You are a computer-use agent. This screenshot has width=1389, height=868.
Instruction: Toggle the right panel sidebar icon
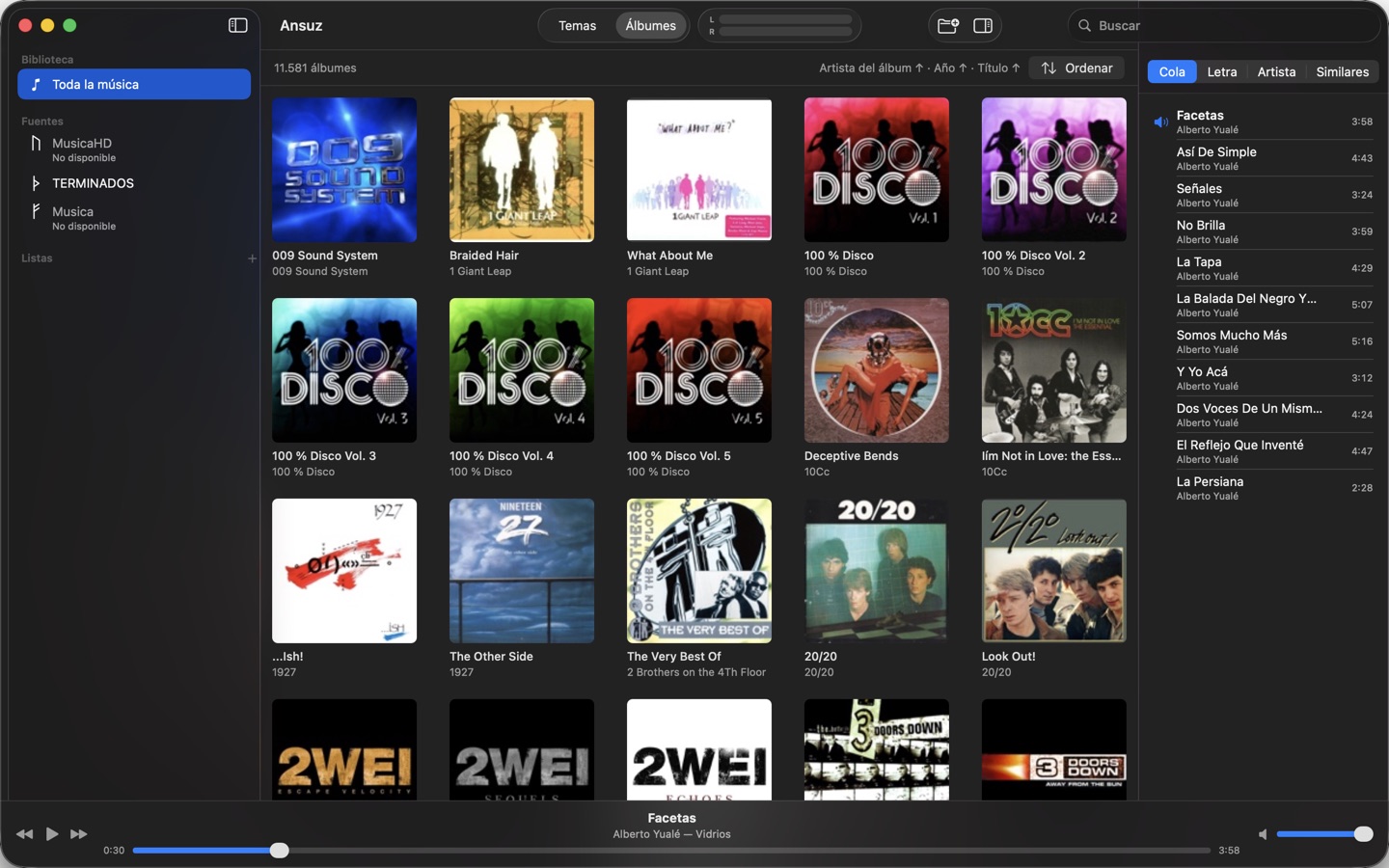coord(983,25)
